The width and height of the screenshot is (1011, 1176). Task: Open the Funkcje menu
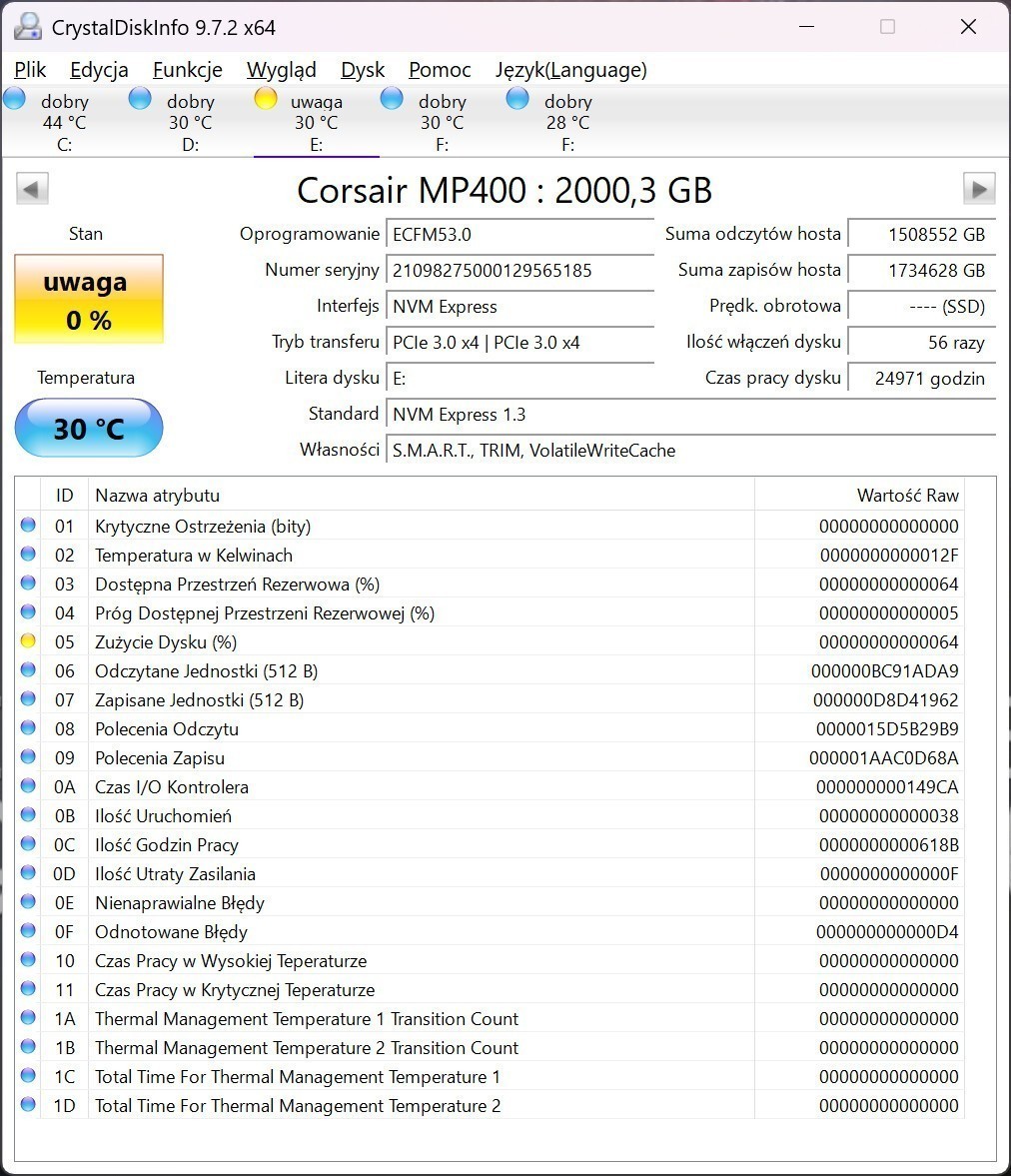(187, 70)
